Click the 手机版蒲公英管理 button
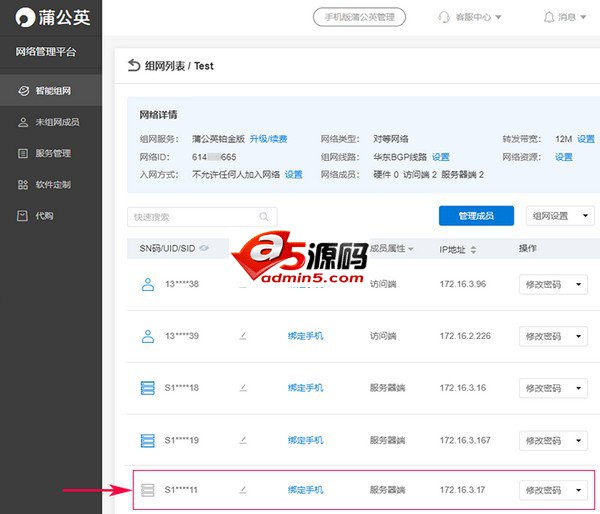 (359, 17)
